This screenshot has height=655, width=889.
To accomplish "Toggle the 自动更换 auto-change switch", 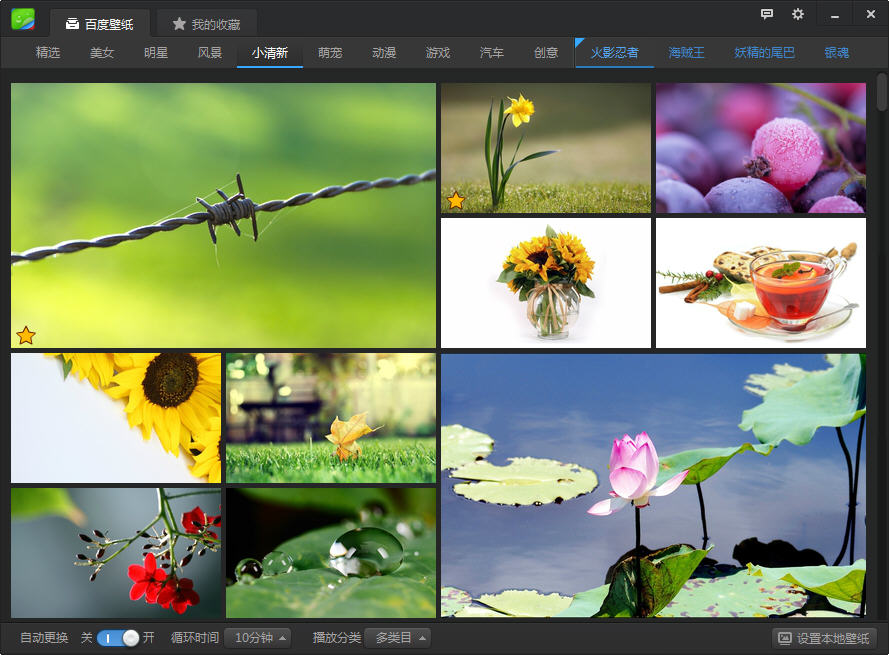I will (118, 638).
